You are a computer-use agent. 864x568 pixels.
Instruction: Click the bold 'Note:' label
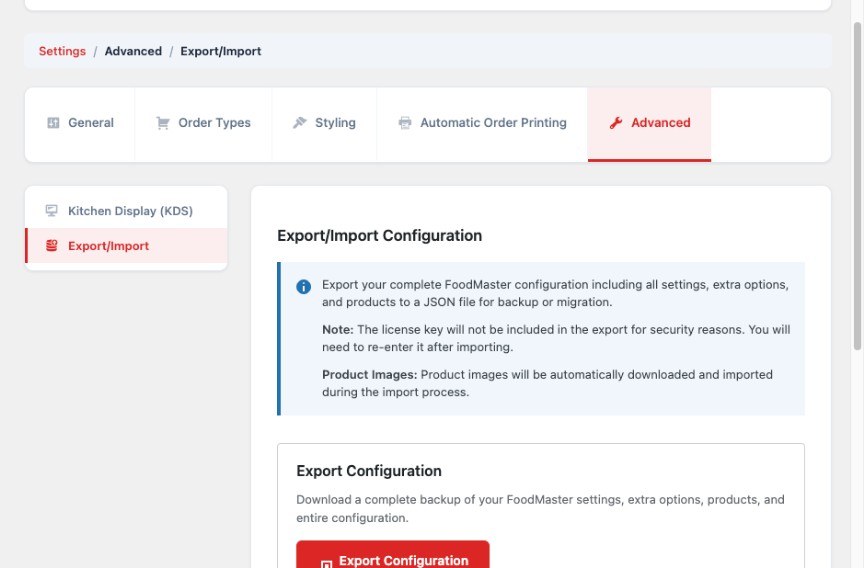pyautogui.click(x=338, y=330)
